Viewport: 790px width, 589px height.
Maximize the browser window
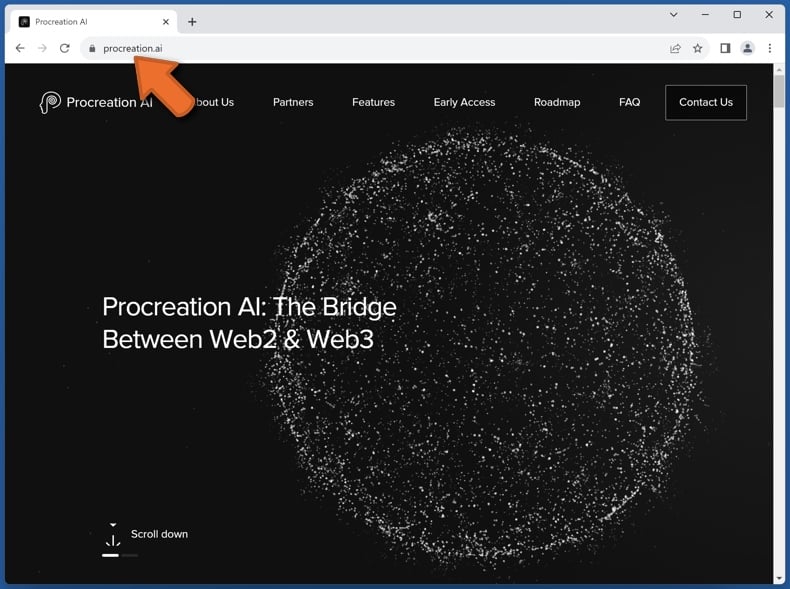737,15
